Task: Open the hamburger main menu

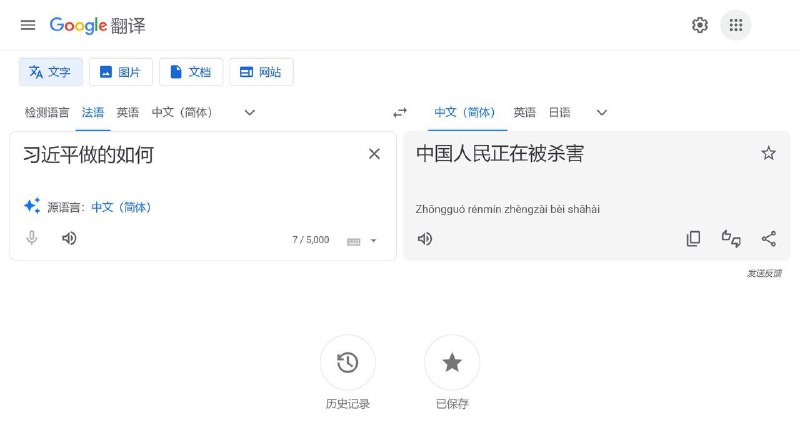Action: (28, 25)
